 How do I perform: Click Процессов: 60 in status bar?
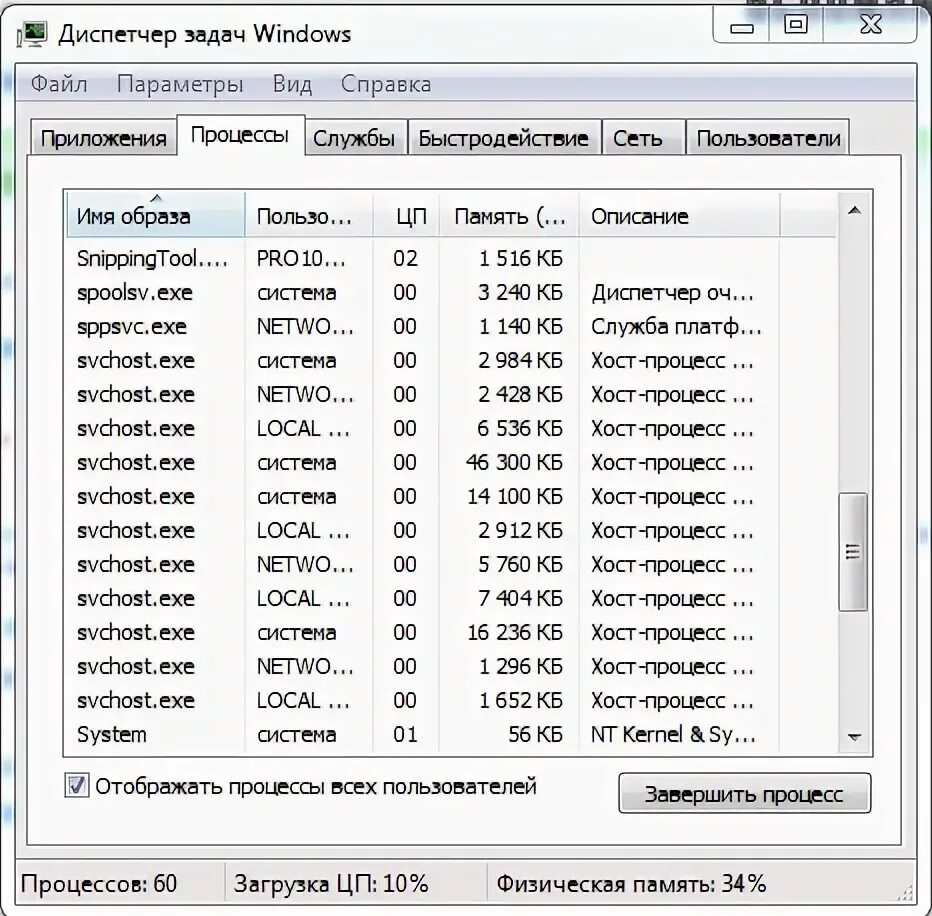coord(99,883)
